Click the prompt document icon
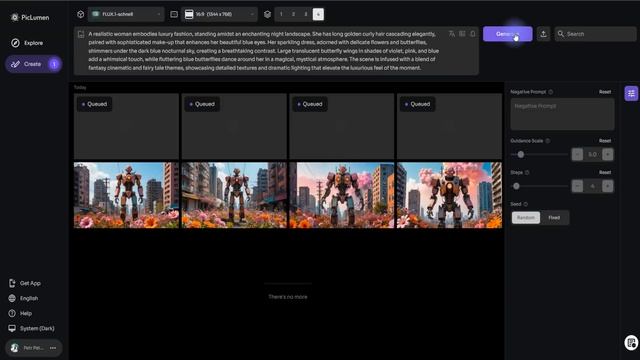 (x=81, y=34)
